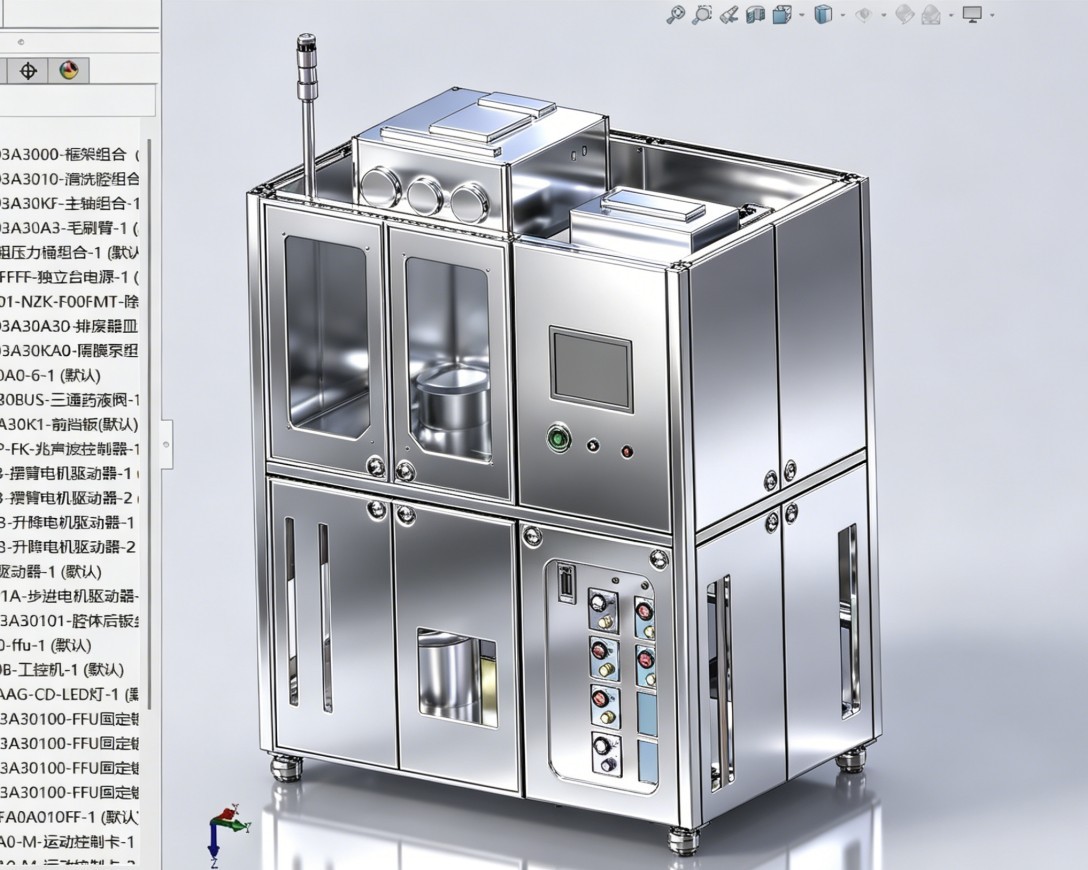Screen dimensions: 1088x870
Task: Select the FA0A010FF-1 (默认) tree item
Action: click(69, 817)
